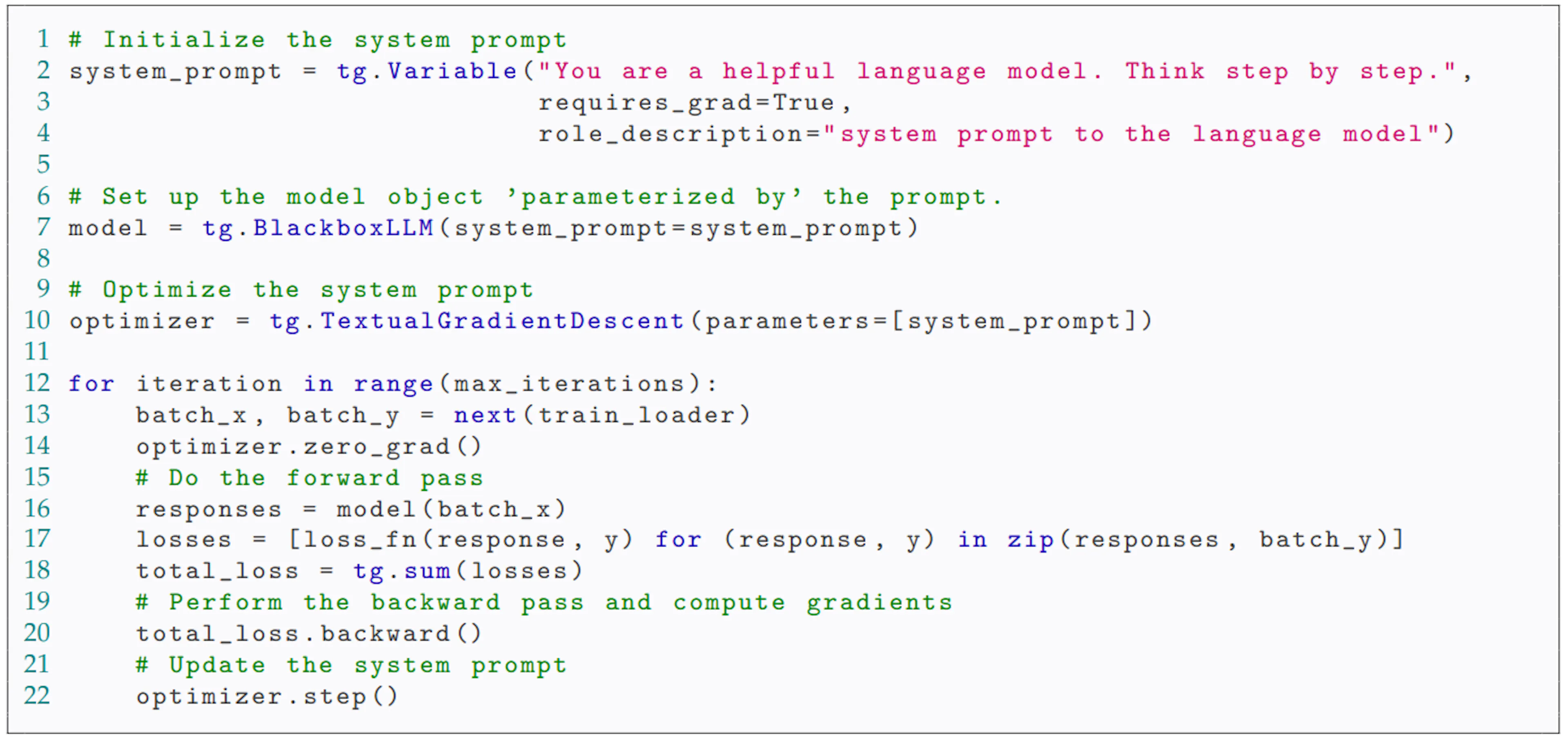The height and width of the screenshot is (740, 1568).
Task: Click "total_loss.backward()" on line 20
Action: tap(309, 634)
